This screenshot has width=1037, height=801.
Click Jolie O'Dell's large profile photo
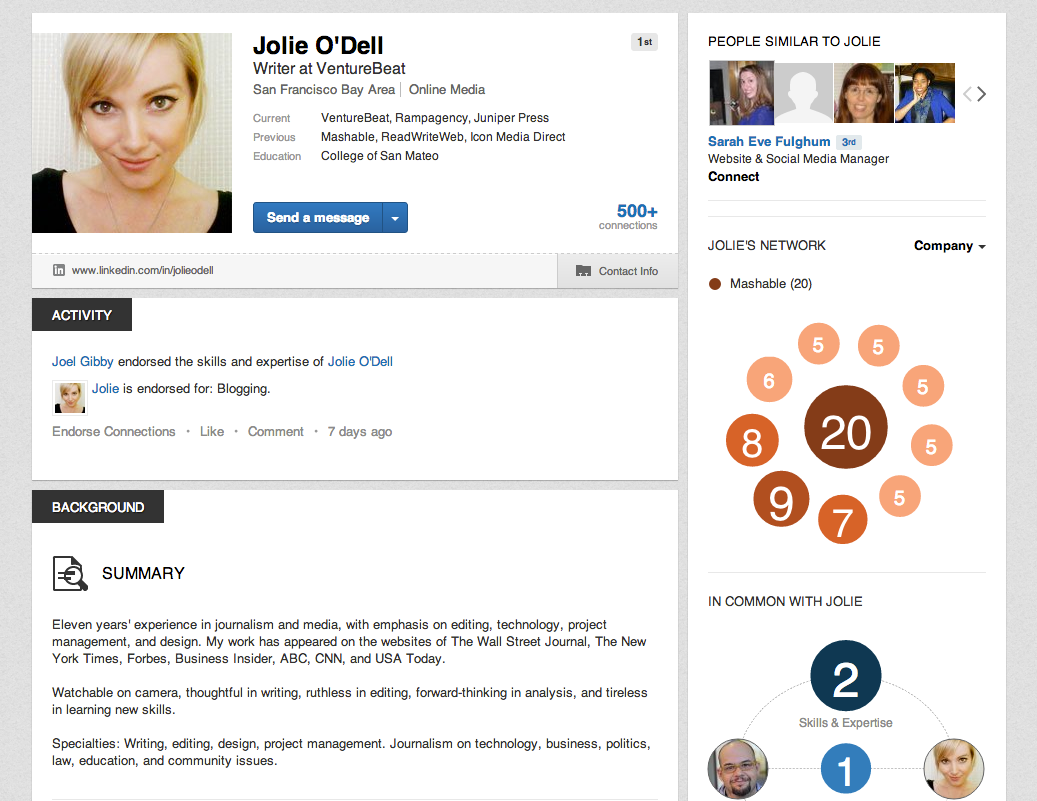[132, 133]
